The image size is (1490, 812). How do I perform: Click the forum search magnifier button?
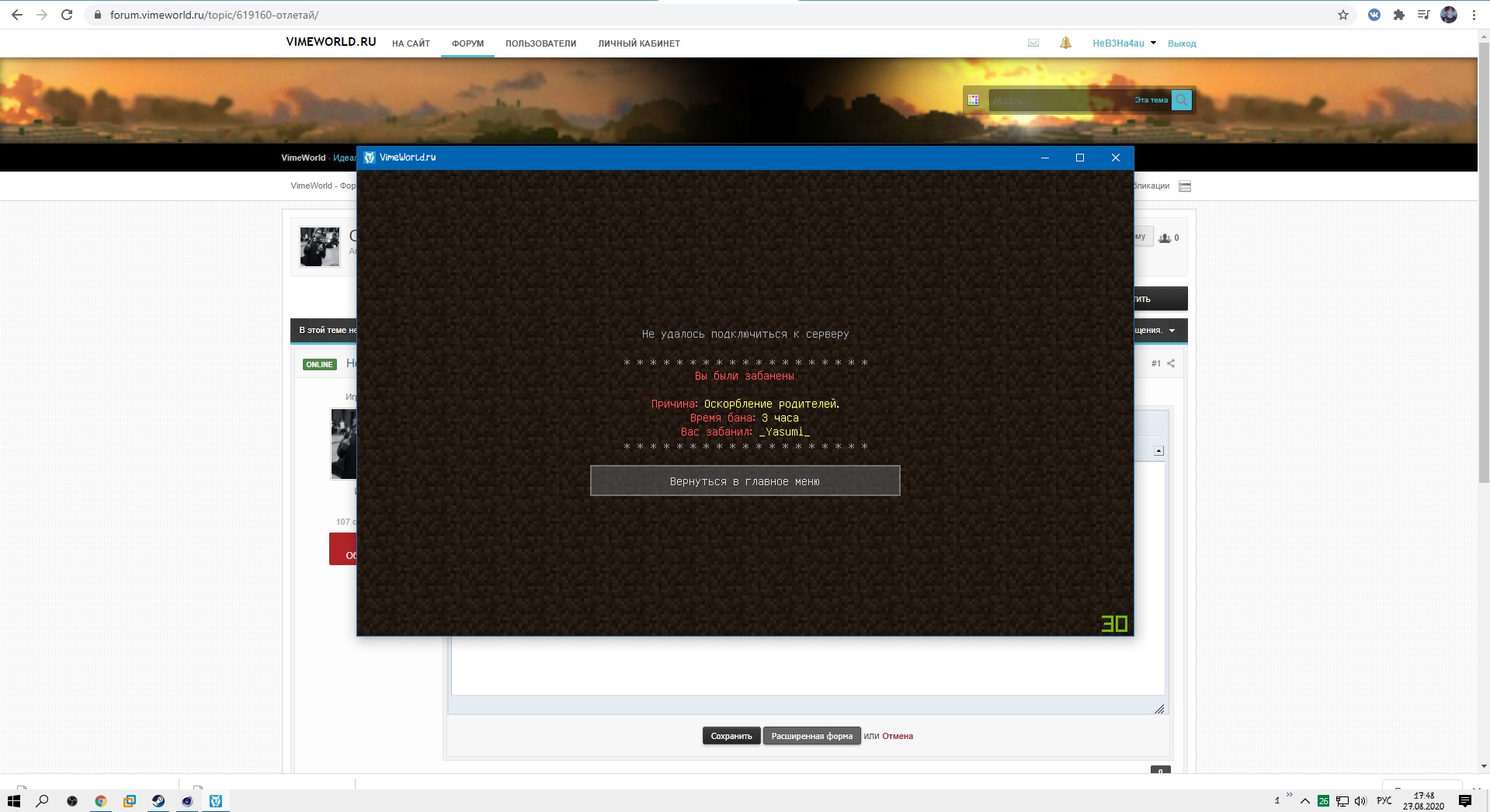coord(1182,100)
